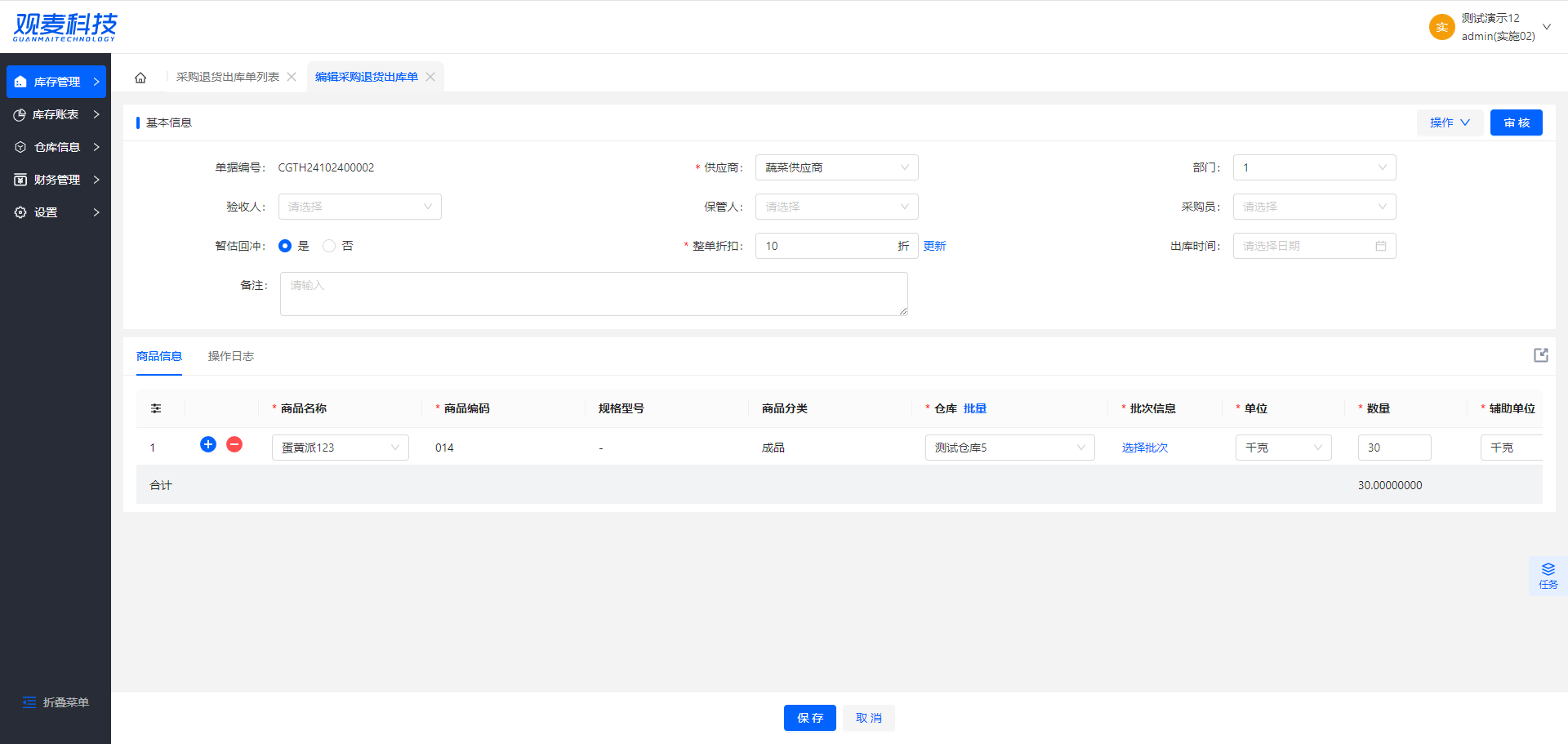Add a product row with plus icon
Viewport: 1568px width, 744px height.
pyautogui.click(x=208, y=444)
